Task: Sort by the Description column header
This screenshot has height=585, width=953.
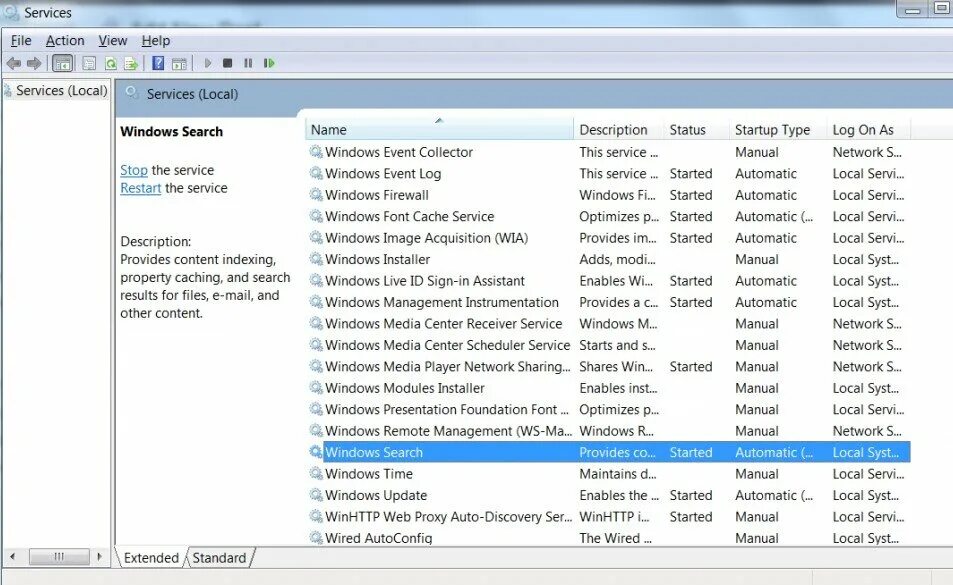Action: [x=618, y=129]
